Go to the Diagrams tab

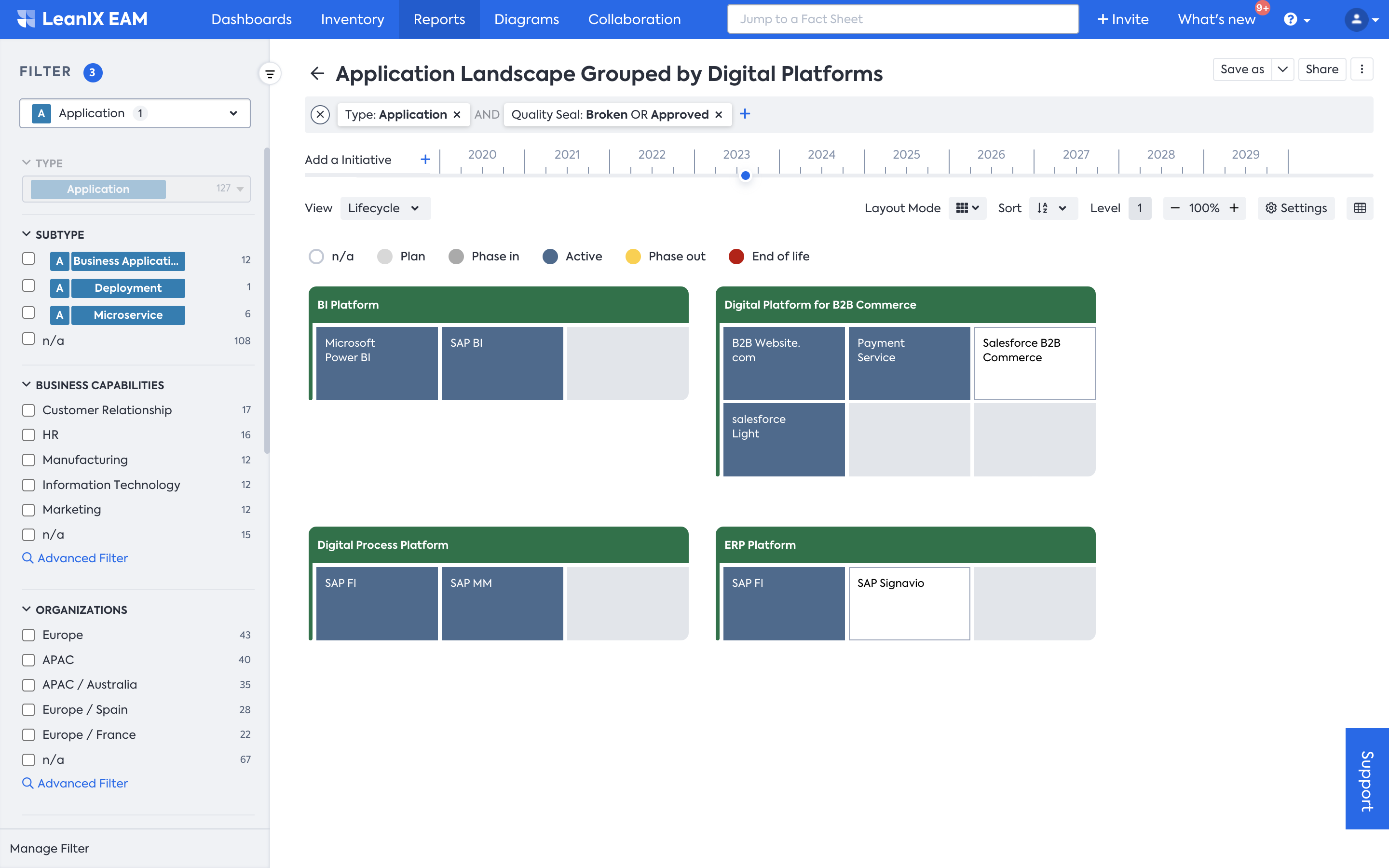click(x=526, y=19)
